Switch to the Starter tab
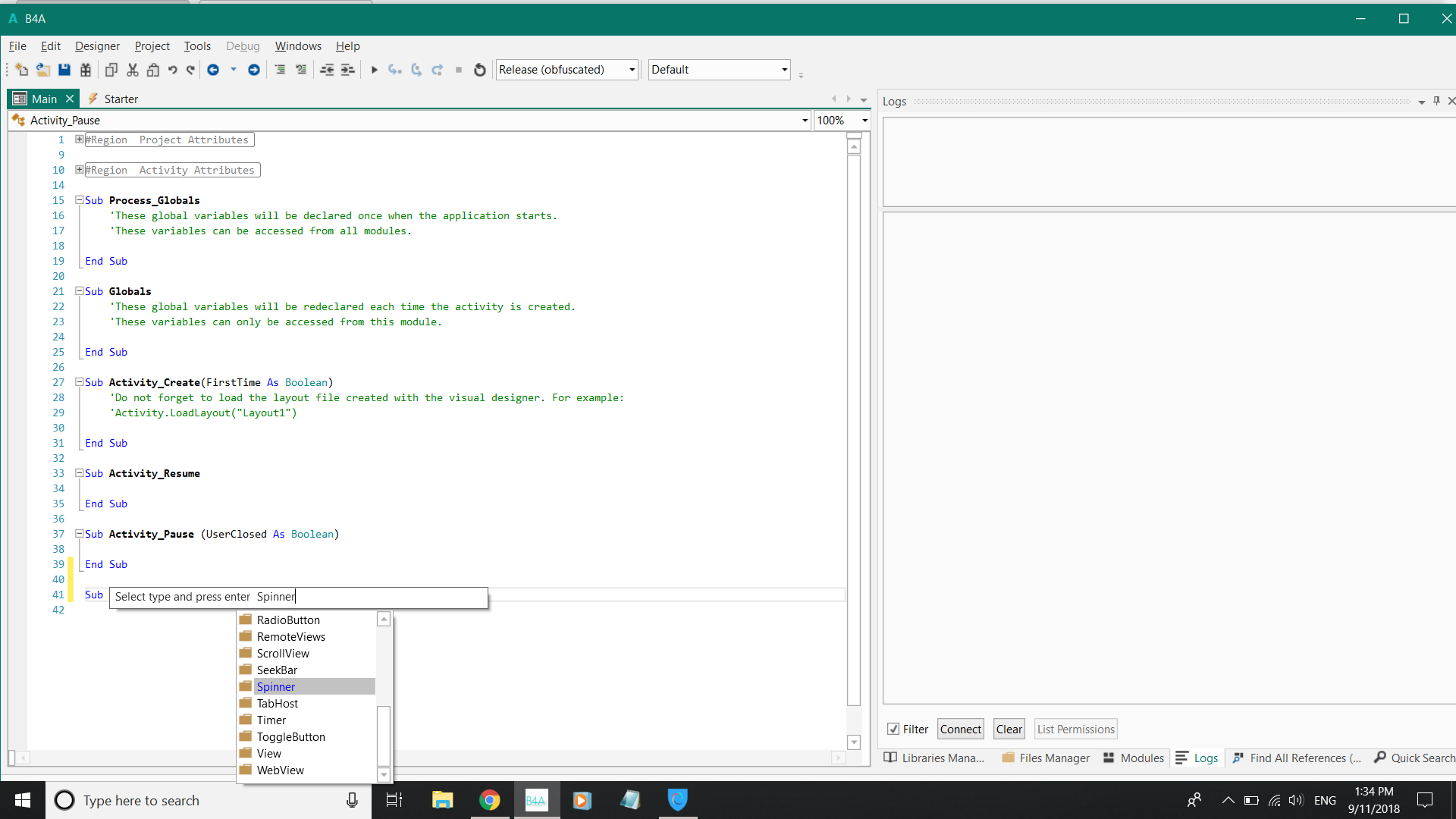 [120, 99]
